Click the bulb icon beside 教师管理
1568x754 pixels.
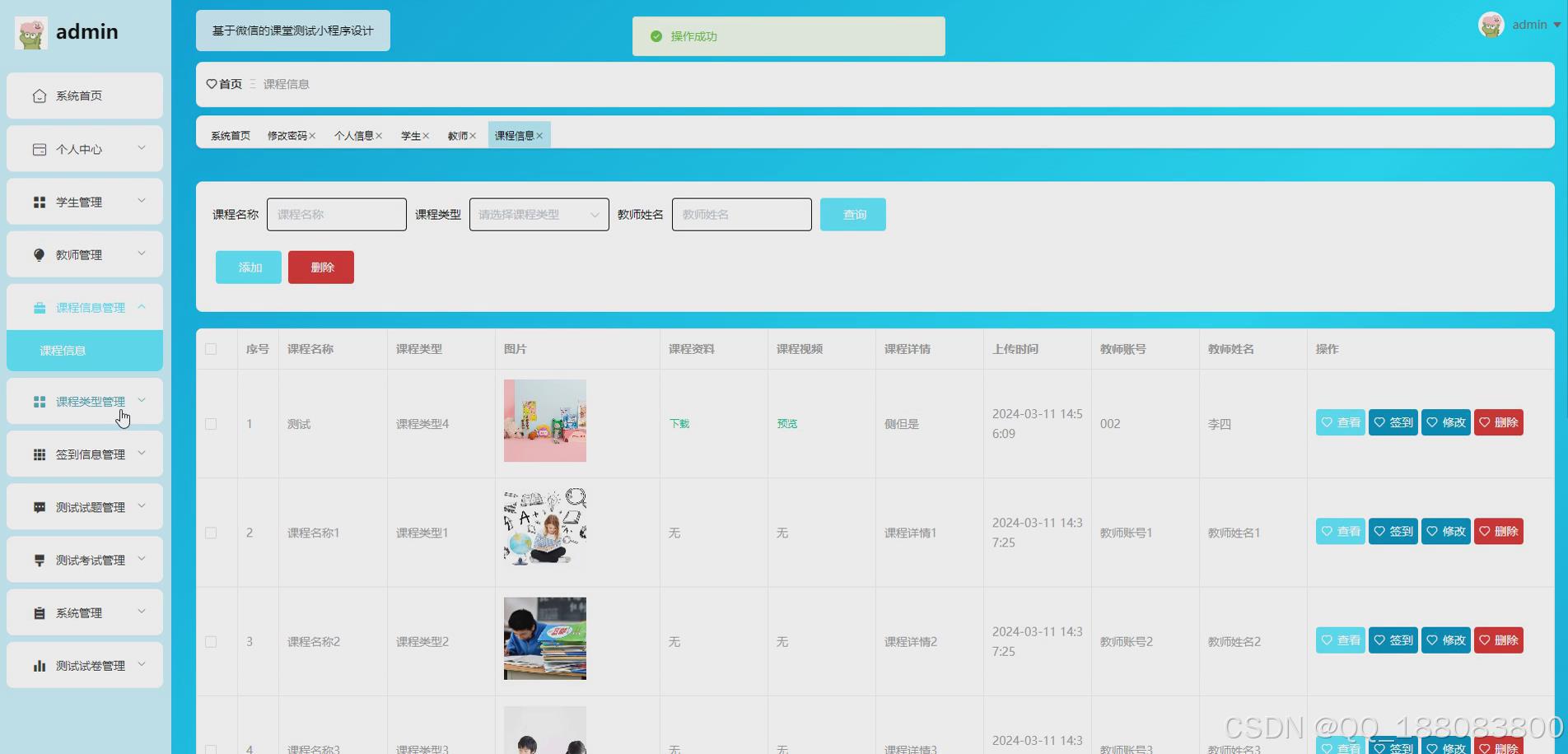(x=39, y=254)
